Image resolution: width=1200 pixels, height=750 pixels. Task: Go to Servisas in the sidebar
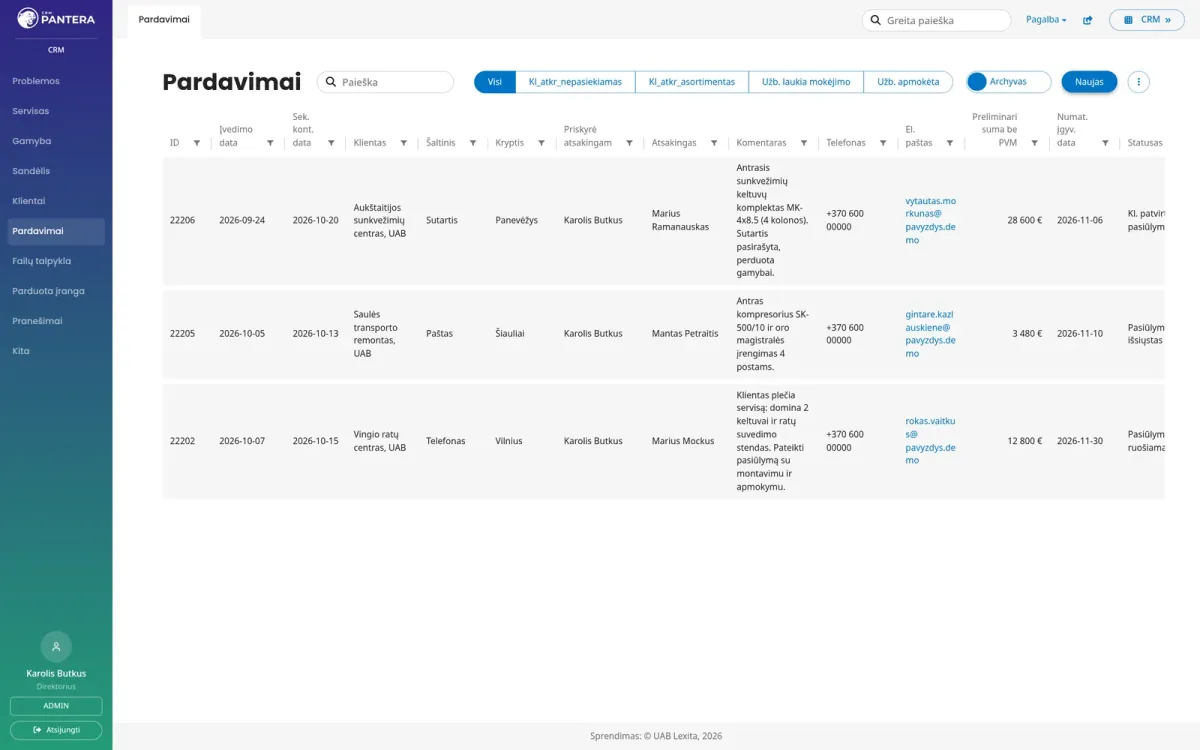point(56,111)
